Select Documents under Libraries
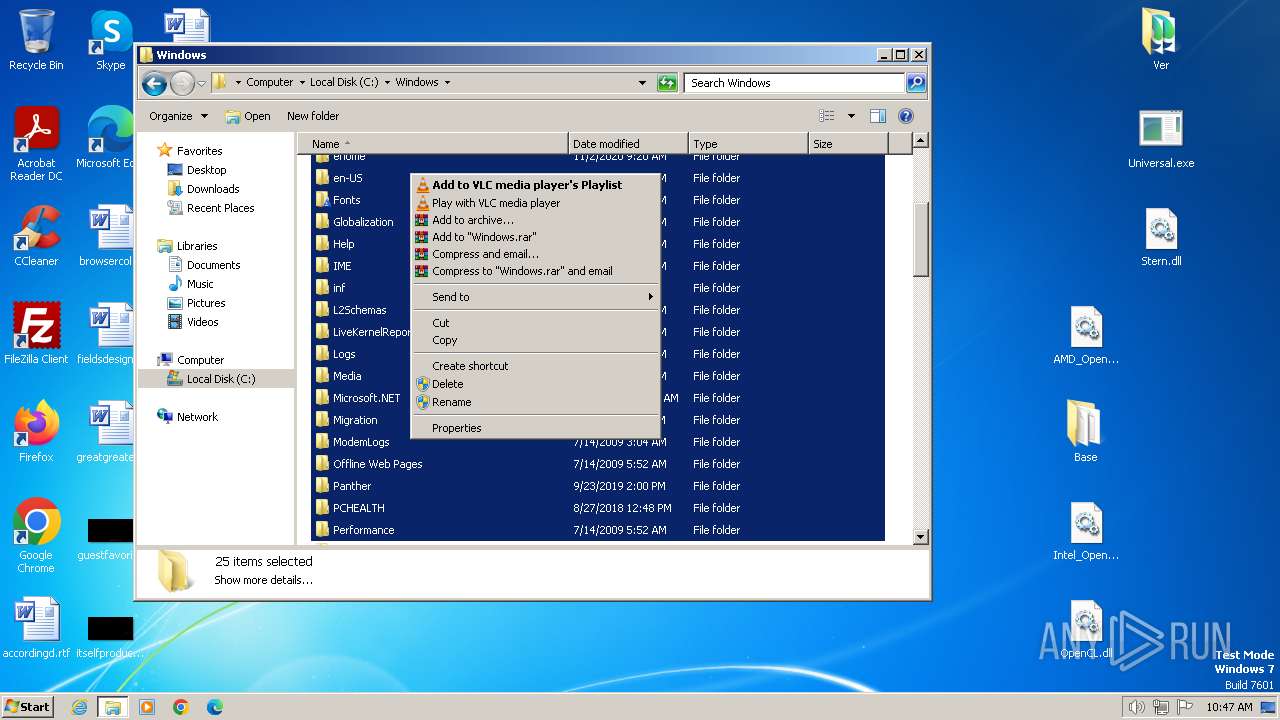Image resolution: width=1280 pixels, height=720 pixels. (x=213, y=265)
